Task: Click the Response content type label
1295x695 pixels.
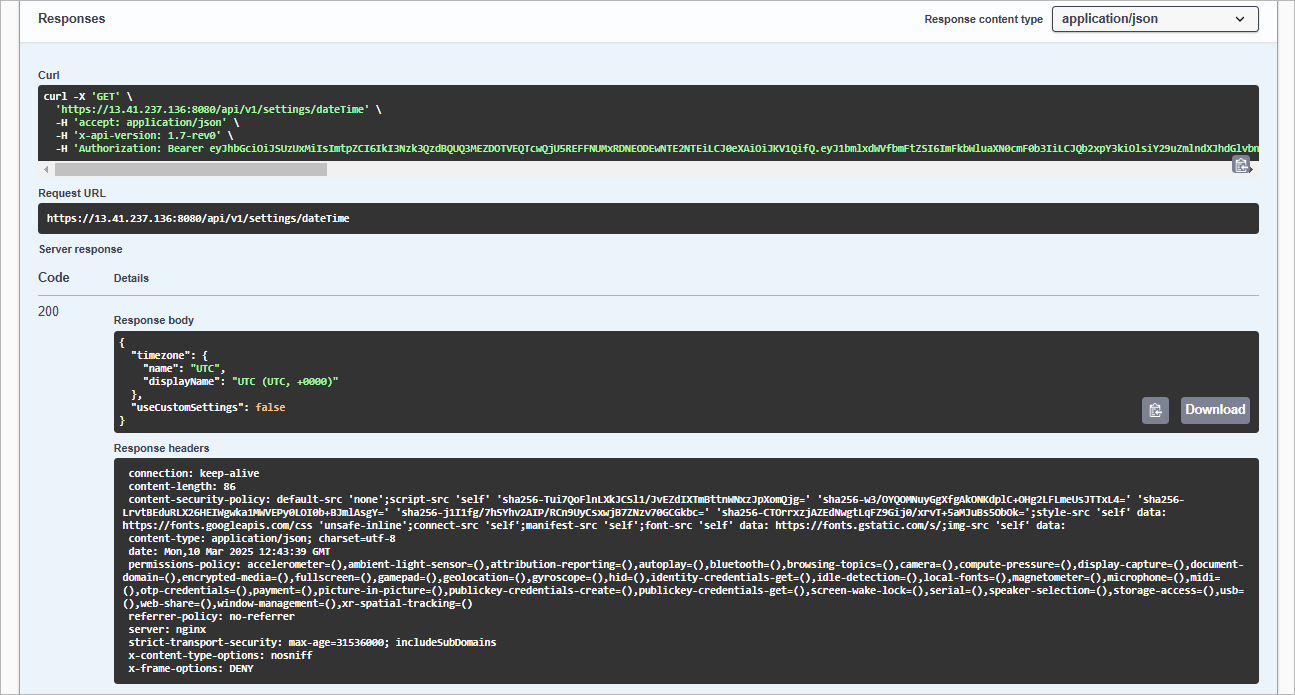Action: 983,19
